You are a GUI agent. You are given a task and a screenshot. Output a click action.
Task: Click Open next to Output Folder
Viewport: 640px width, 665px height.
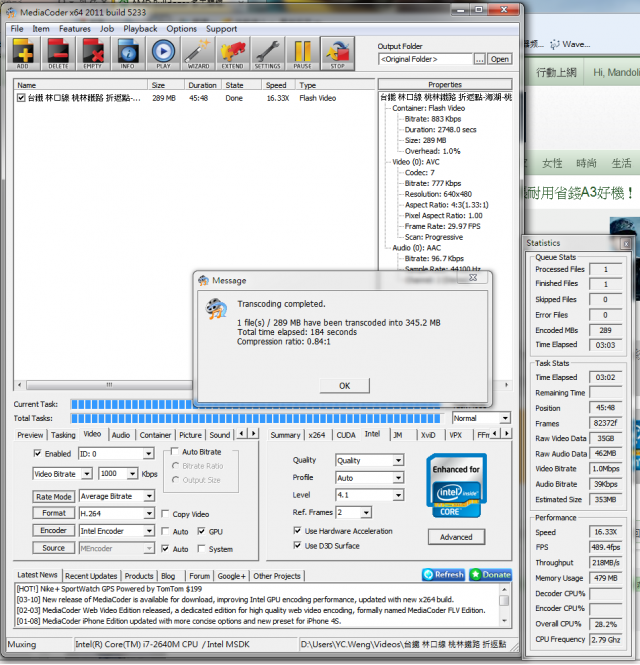pos(500,59)
